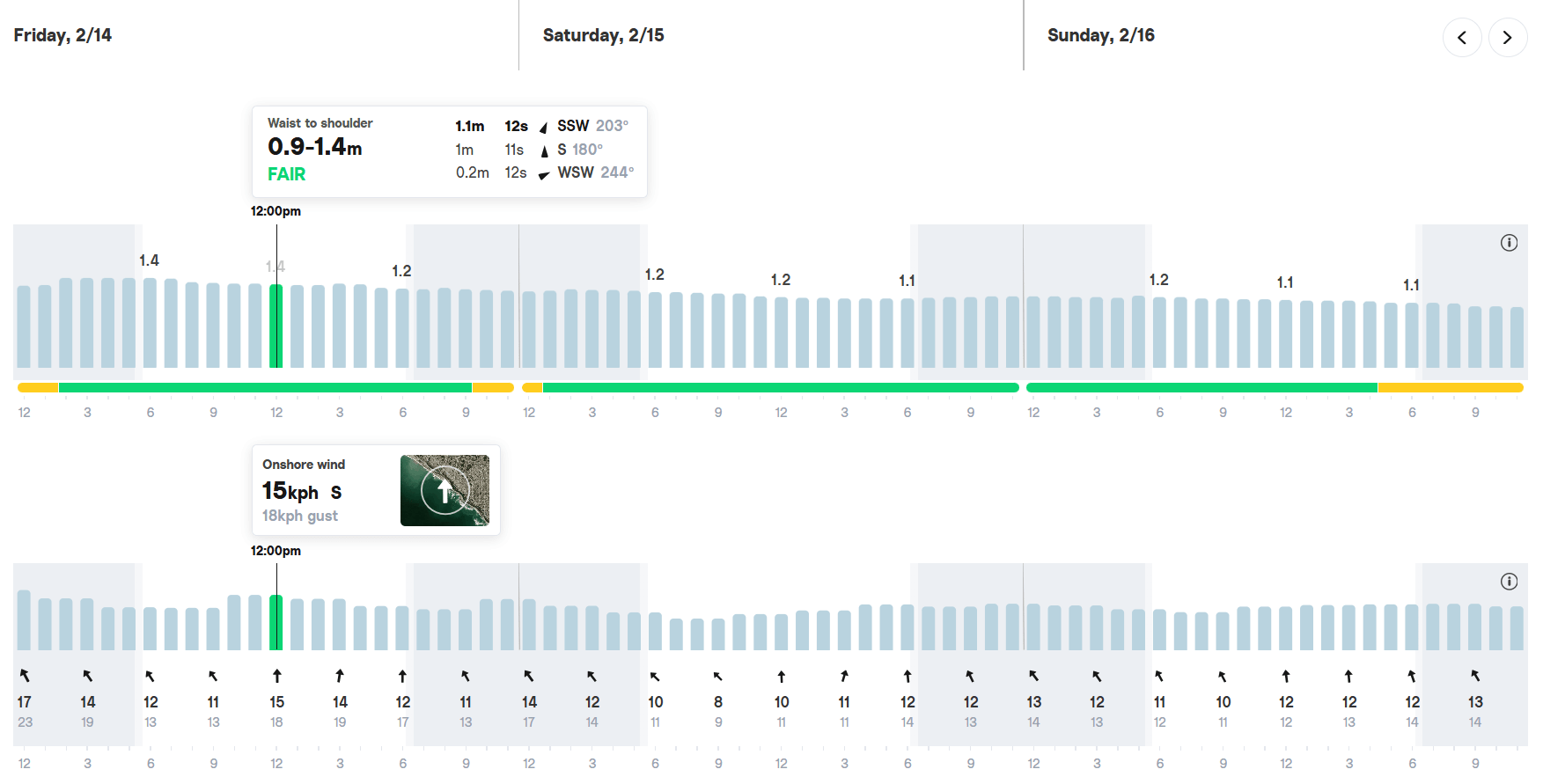Click the wind direction map arrow
Viewport: 1543px width, 784px height.
445,491
